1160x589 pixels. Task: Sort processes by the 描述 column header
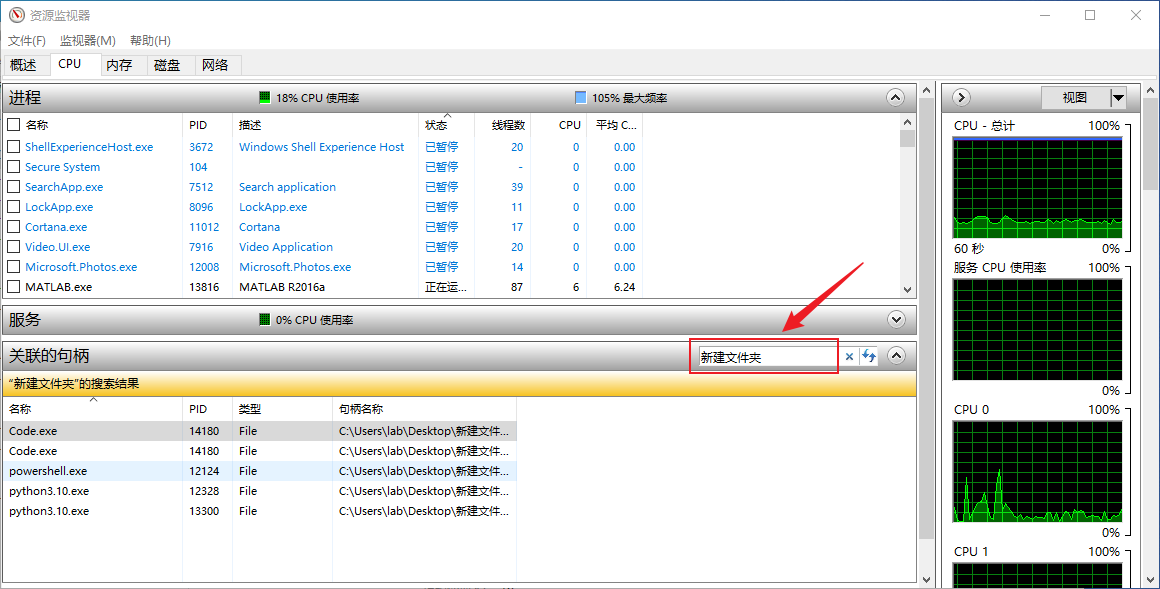pyautogui.click(x=326, y=125)
